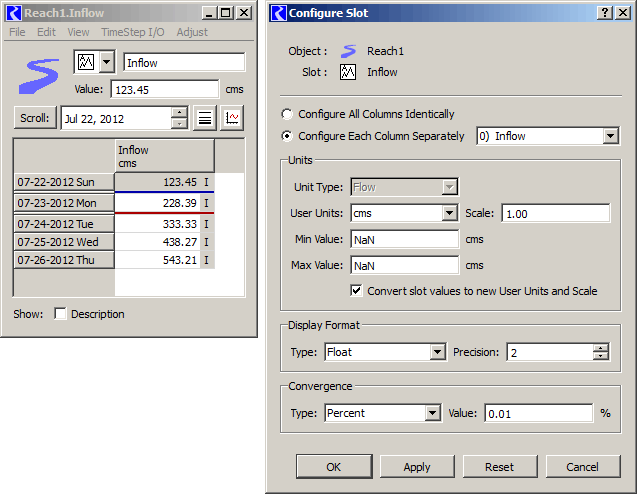Open the plot slot graph icon button

point(232,118)
